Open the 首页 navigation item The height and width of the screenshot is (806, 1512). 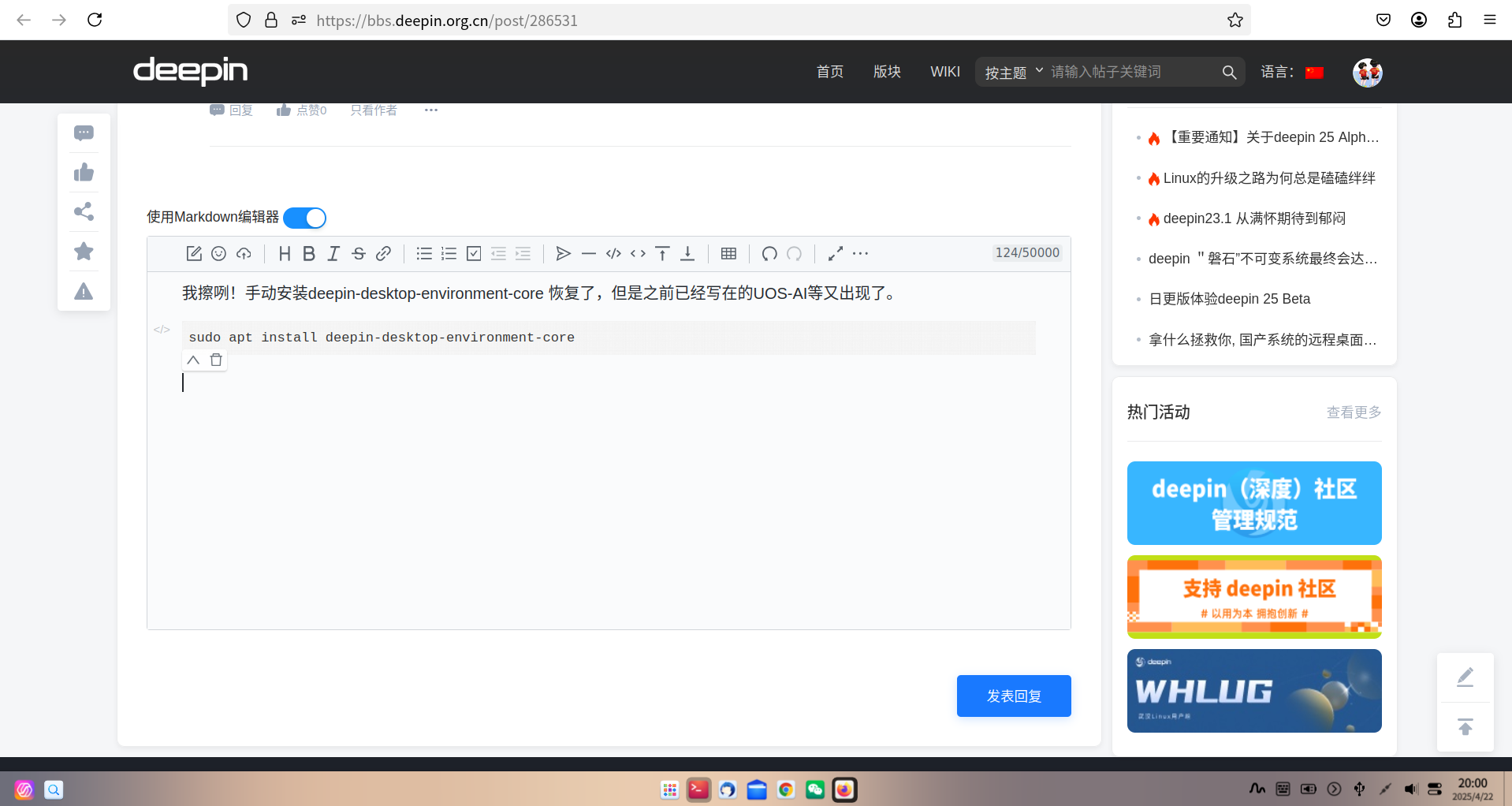tap(829, 72)
